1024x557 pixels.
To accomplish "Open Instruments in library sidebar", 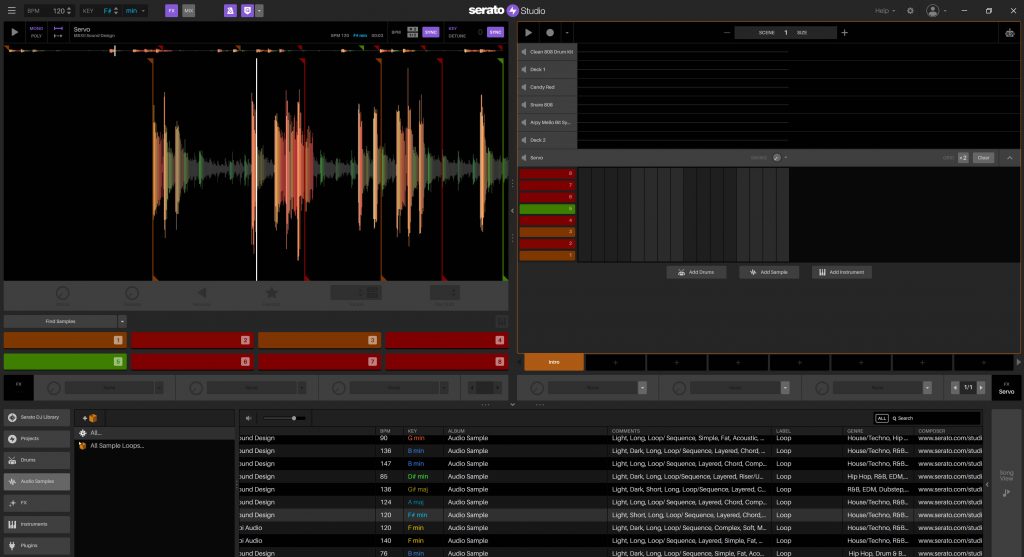I will (x=37, y=524).
